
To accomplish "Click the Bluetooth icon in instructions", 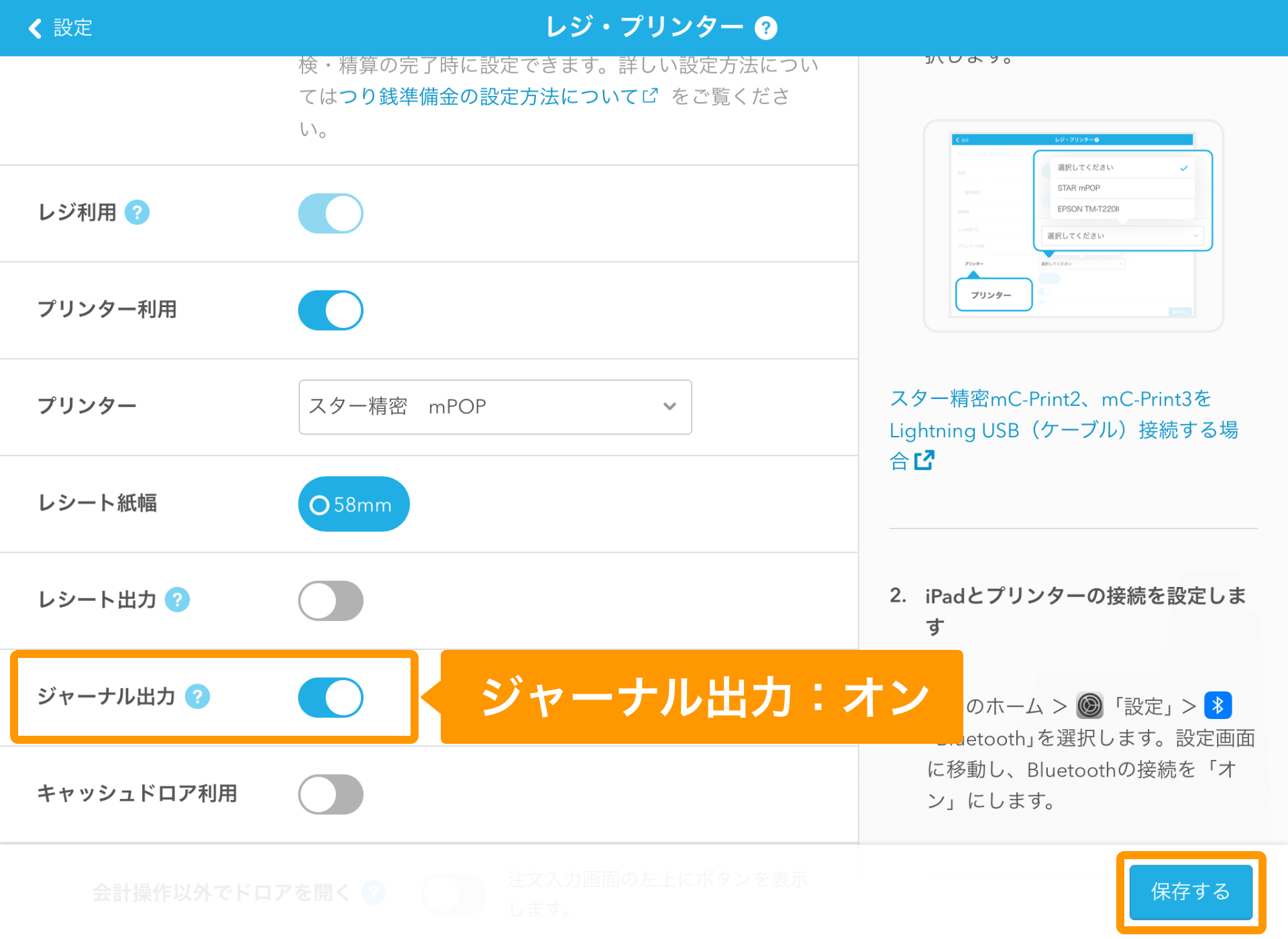I will click(1218, 706).
